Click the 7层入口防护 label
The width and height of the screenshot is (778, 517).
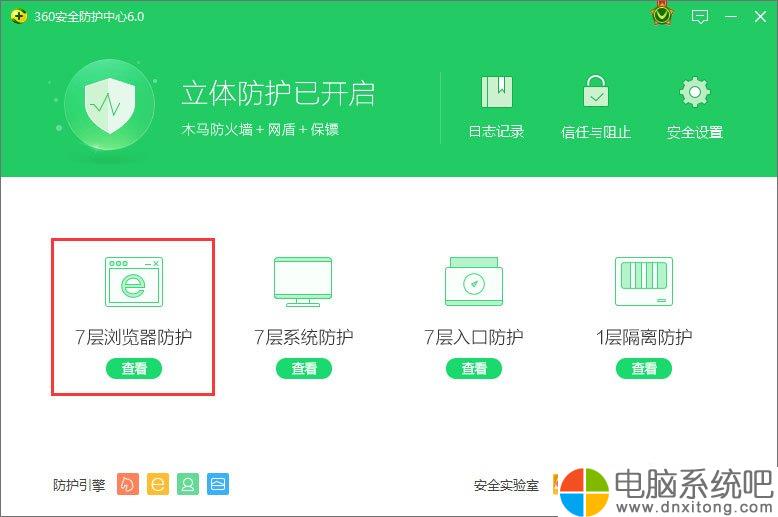(474, 337)
